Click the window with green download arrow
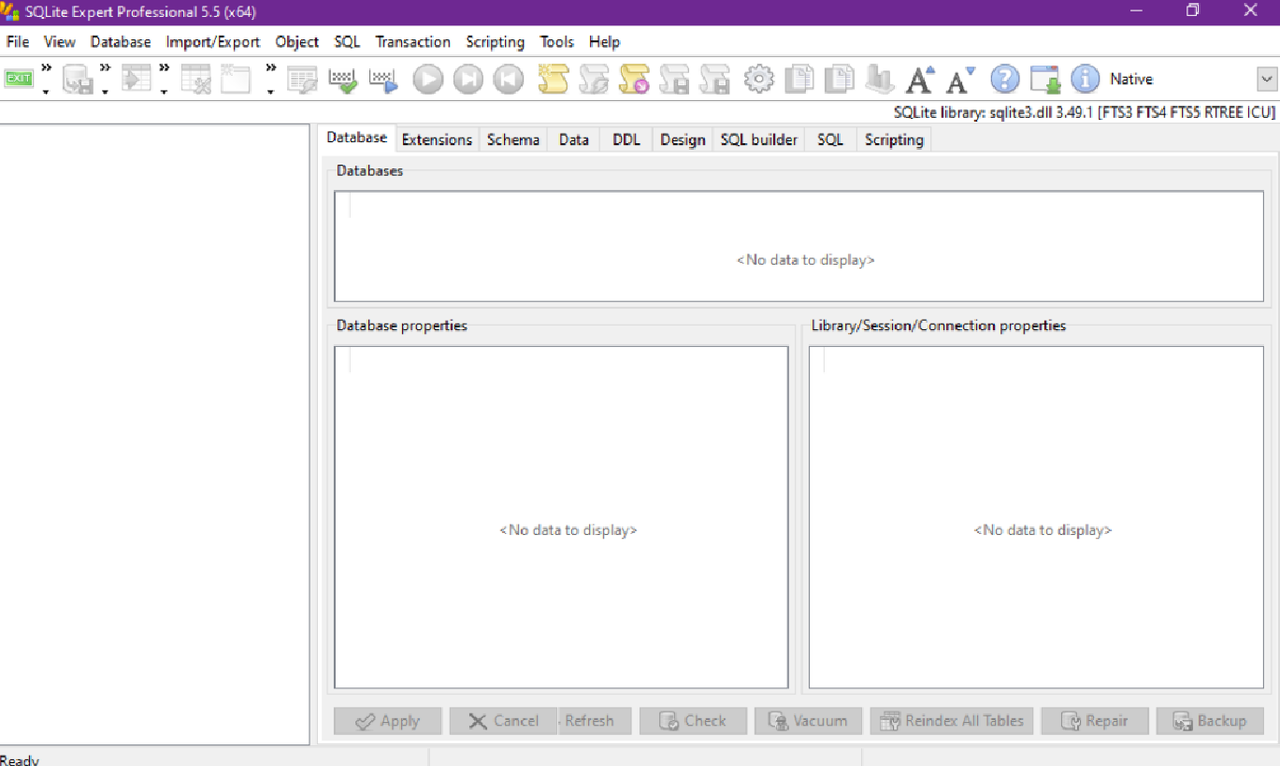 (1045, 80)
